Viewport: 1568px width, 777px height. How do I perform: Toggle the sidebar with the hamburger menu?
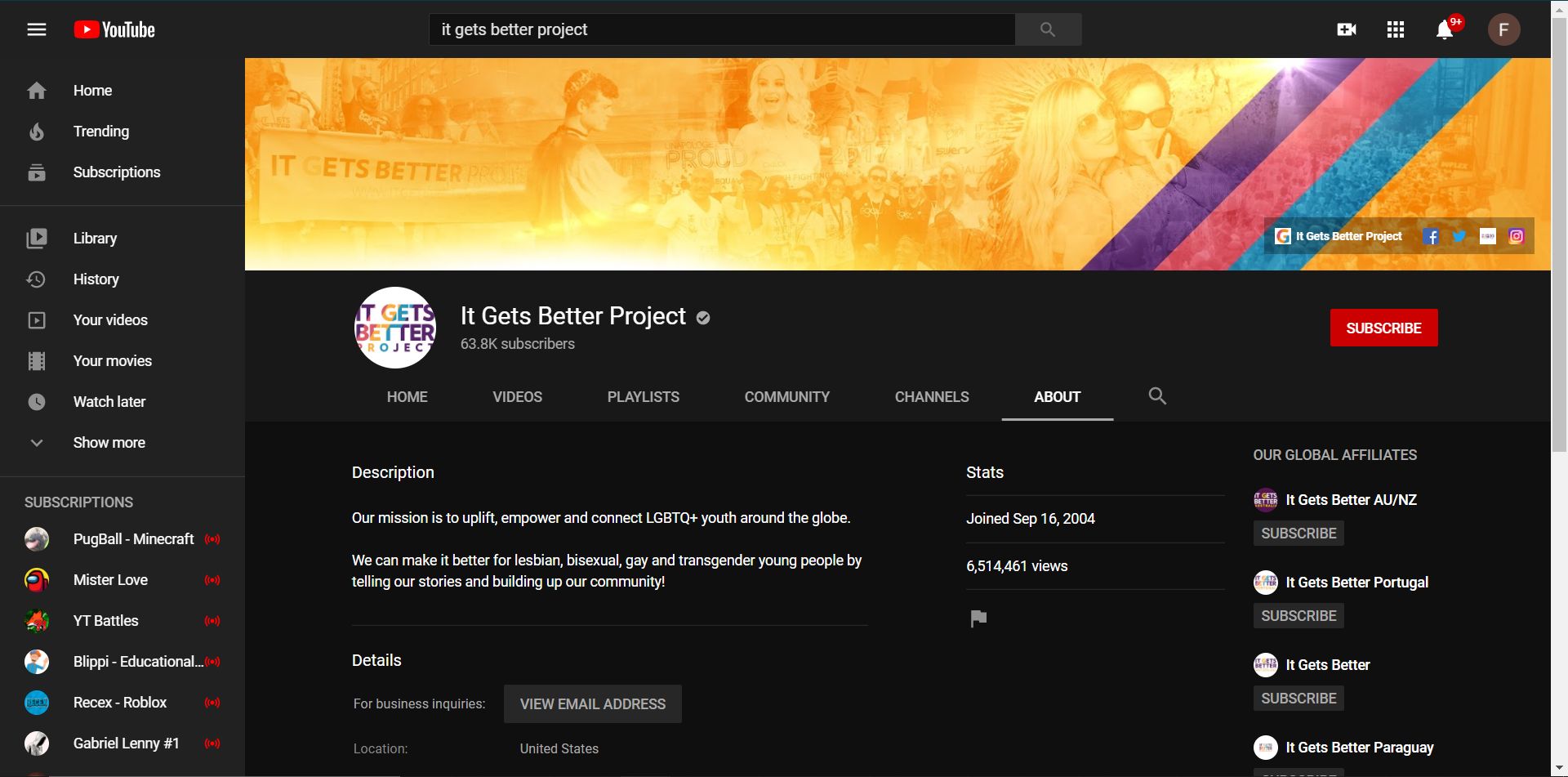tap(38, 29)
